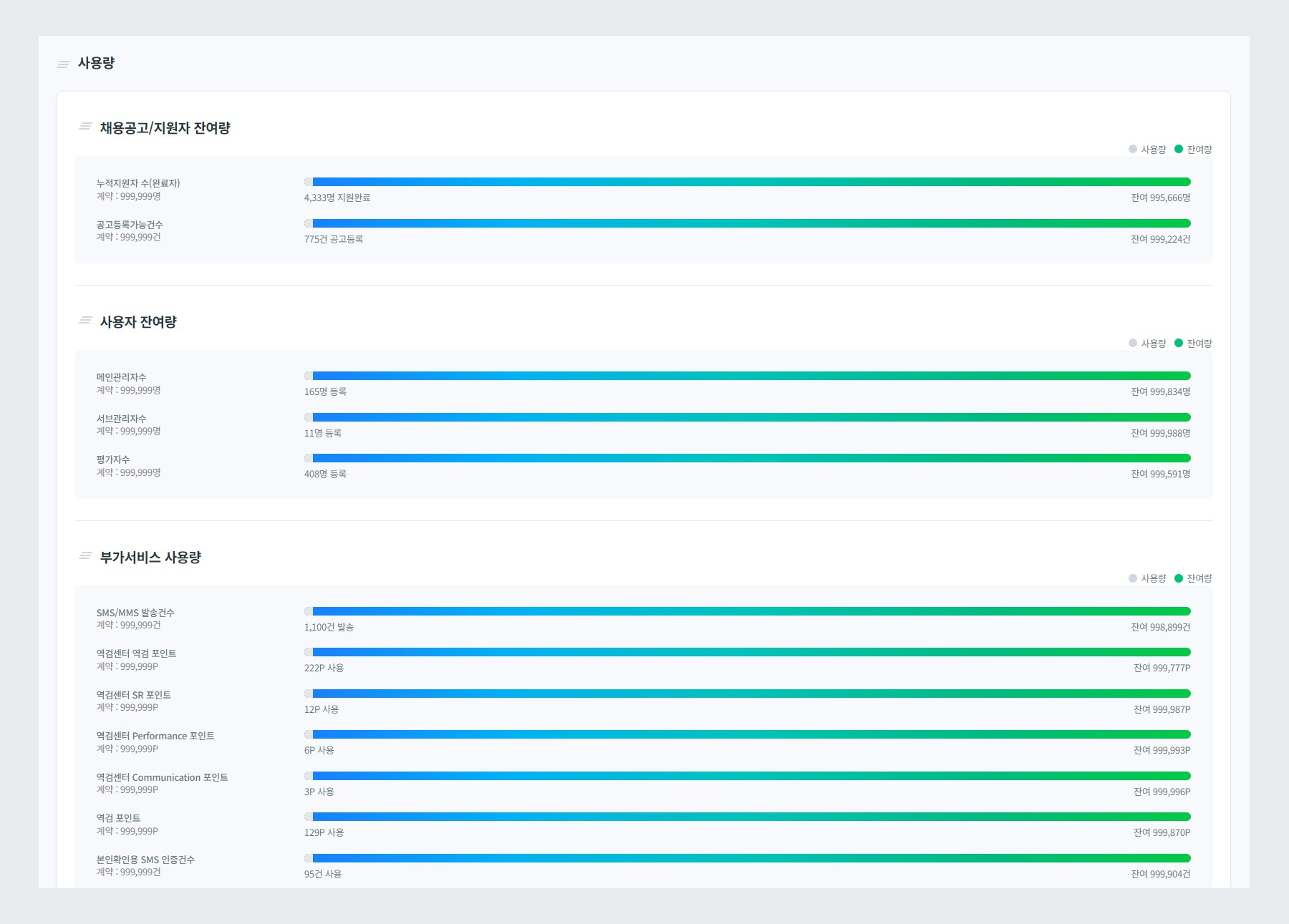1289x924 pixels.
Task: Click the '775건 공고등록' usage value
Action: [334, 239]
